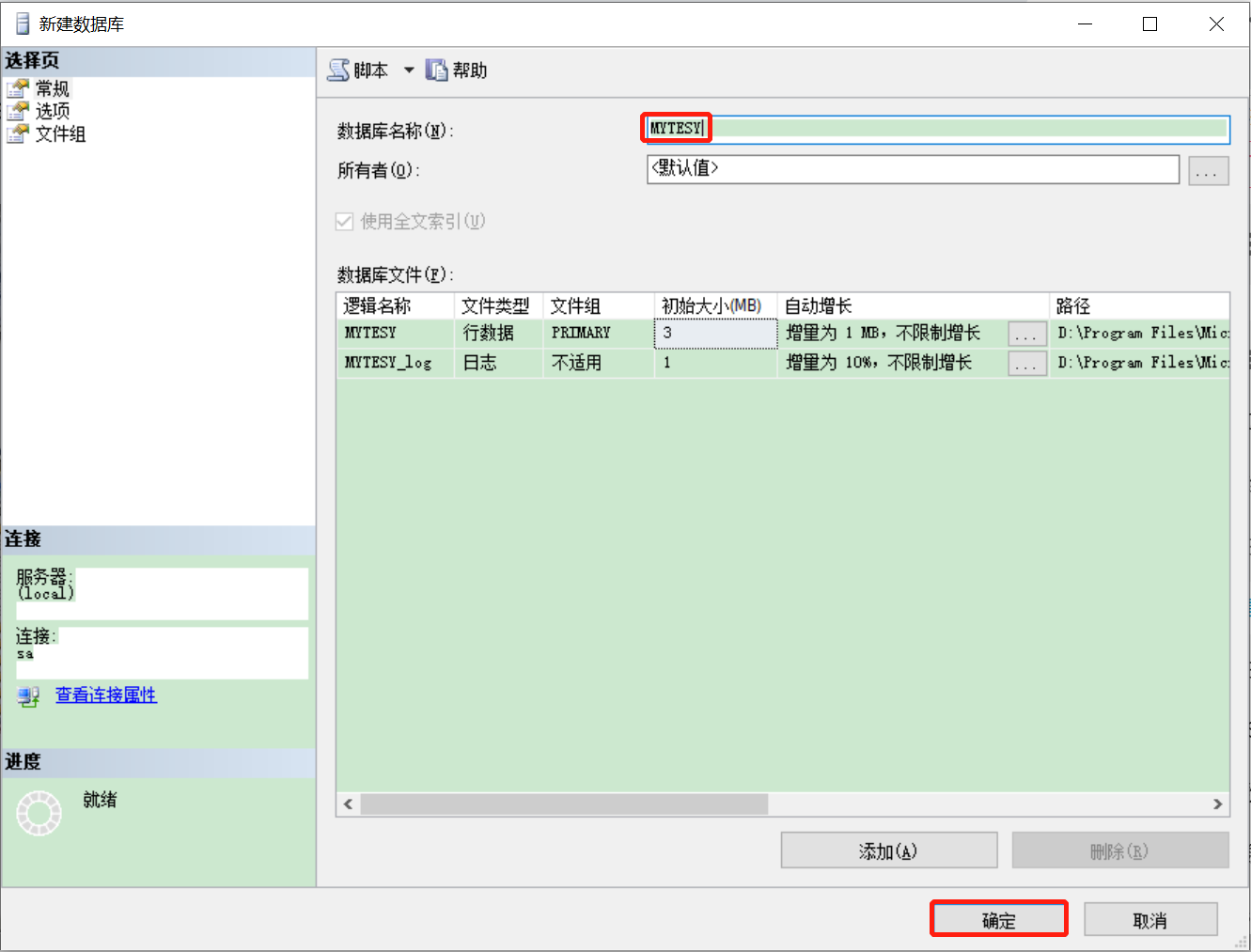Screen dimensions: 1251x952
Task: Open the owner browse ellipsis button
Action: (1209, 170)
